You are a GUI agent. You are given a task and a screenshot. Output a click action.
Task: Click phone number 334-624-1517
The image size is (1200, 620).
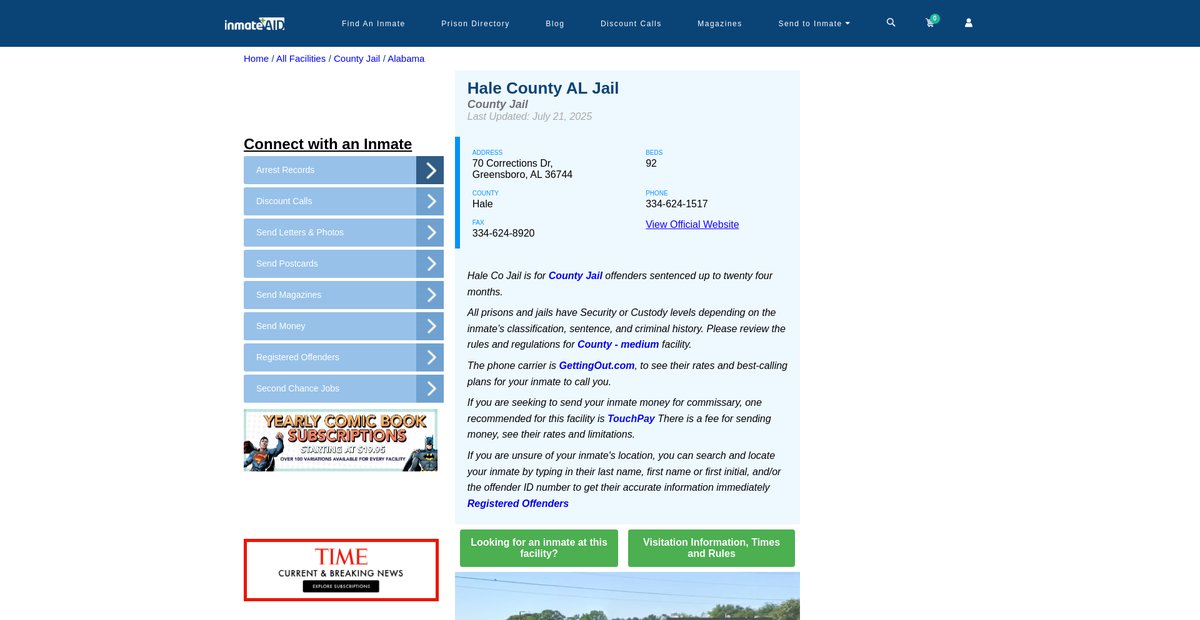[x=677, y=204]
